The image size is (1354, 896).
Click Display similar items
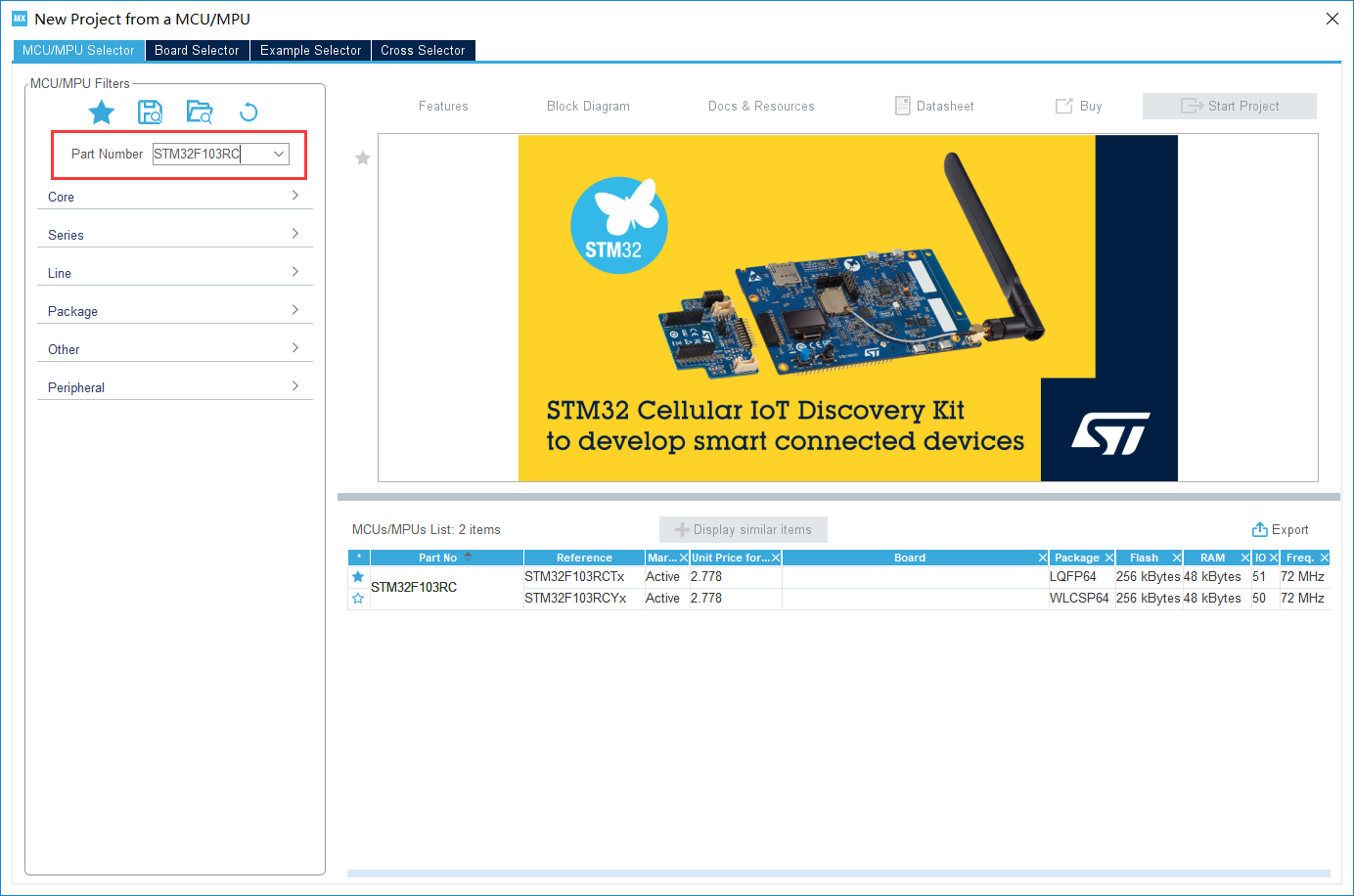point(743,529)
